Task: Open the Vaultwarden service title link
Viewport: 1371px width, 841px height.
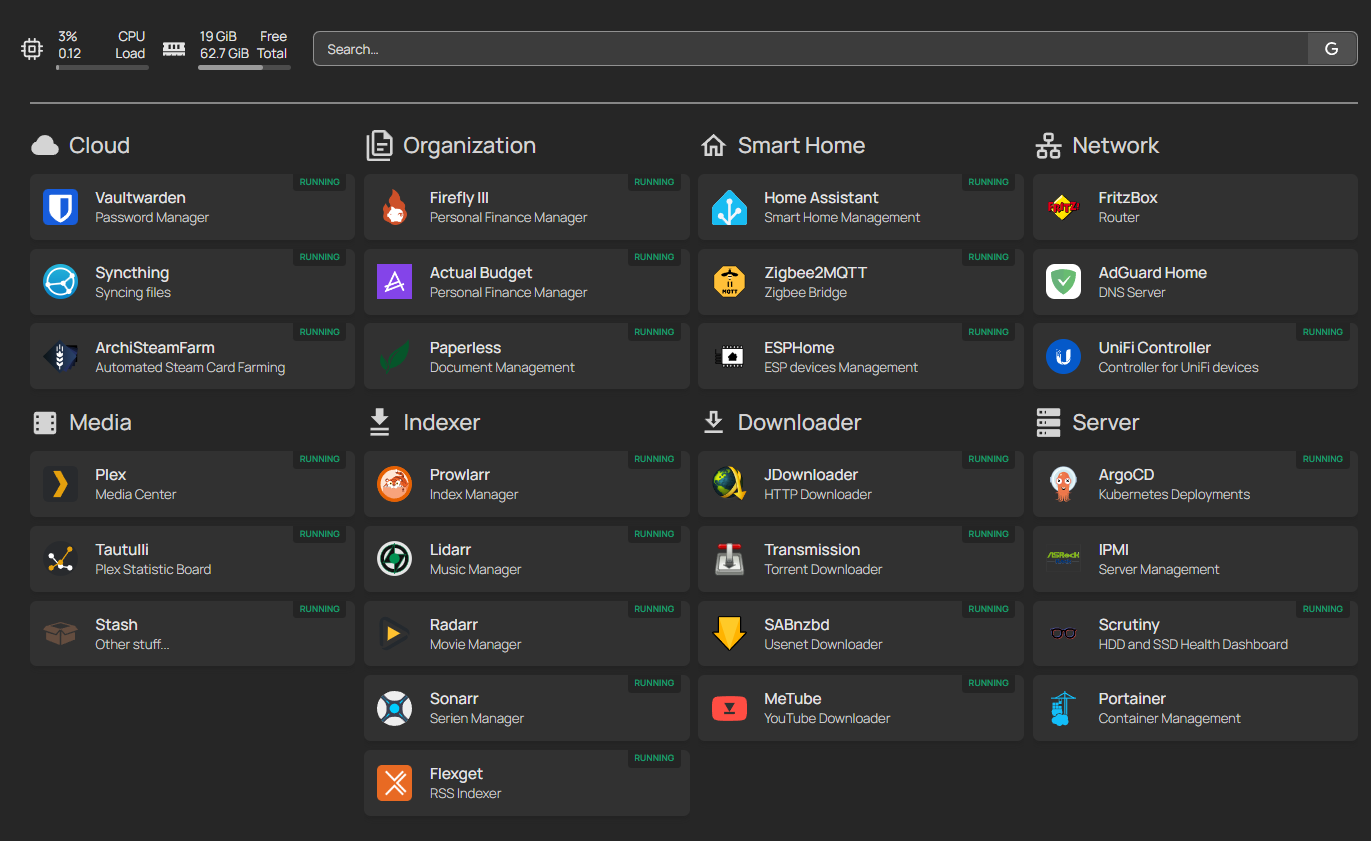Action: click(140, 198)
